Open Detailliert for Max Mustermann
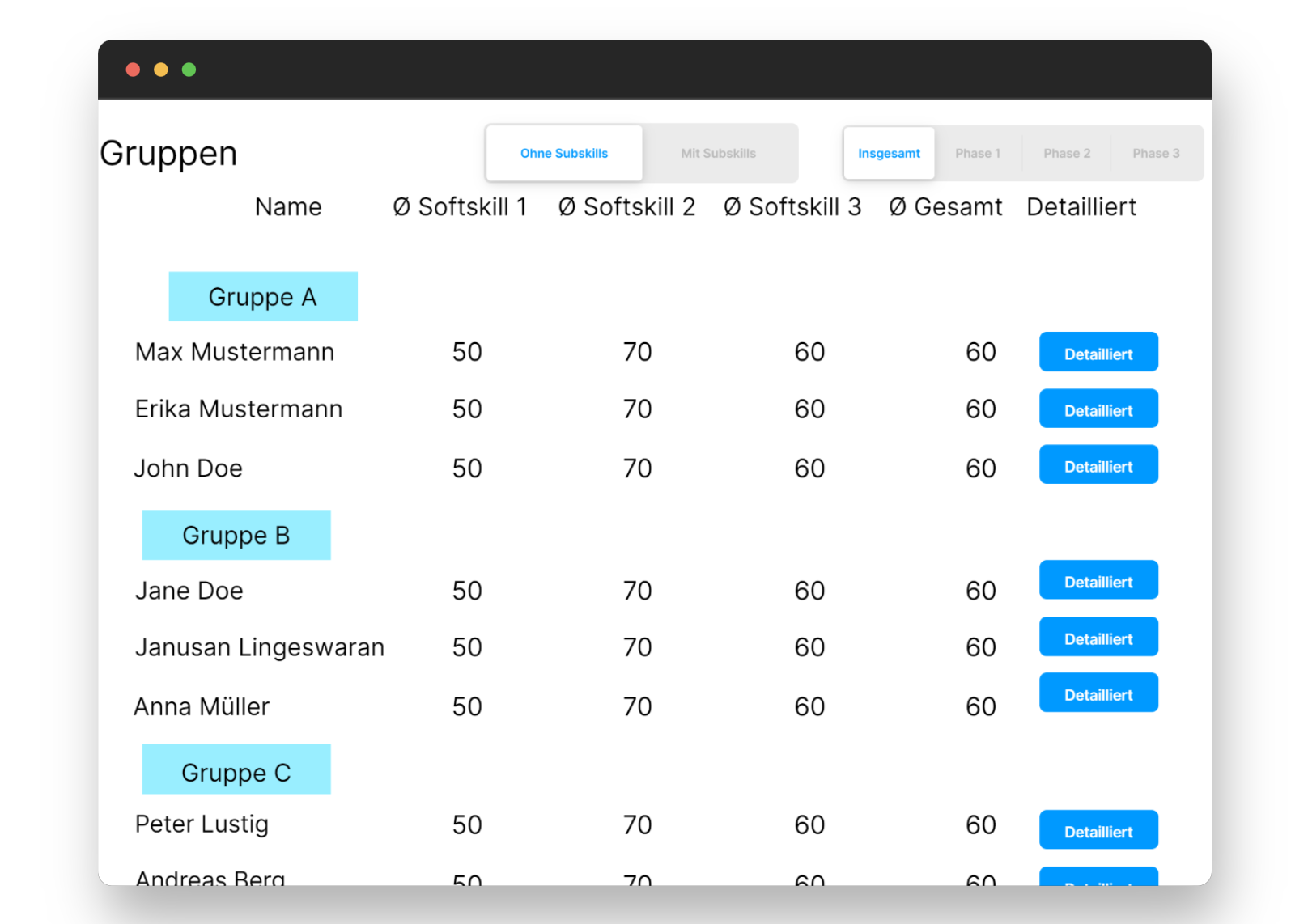Viewport: 1308px width, 924px height. tap(1098, 352)
